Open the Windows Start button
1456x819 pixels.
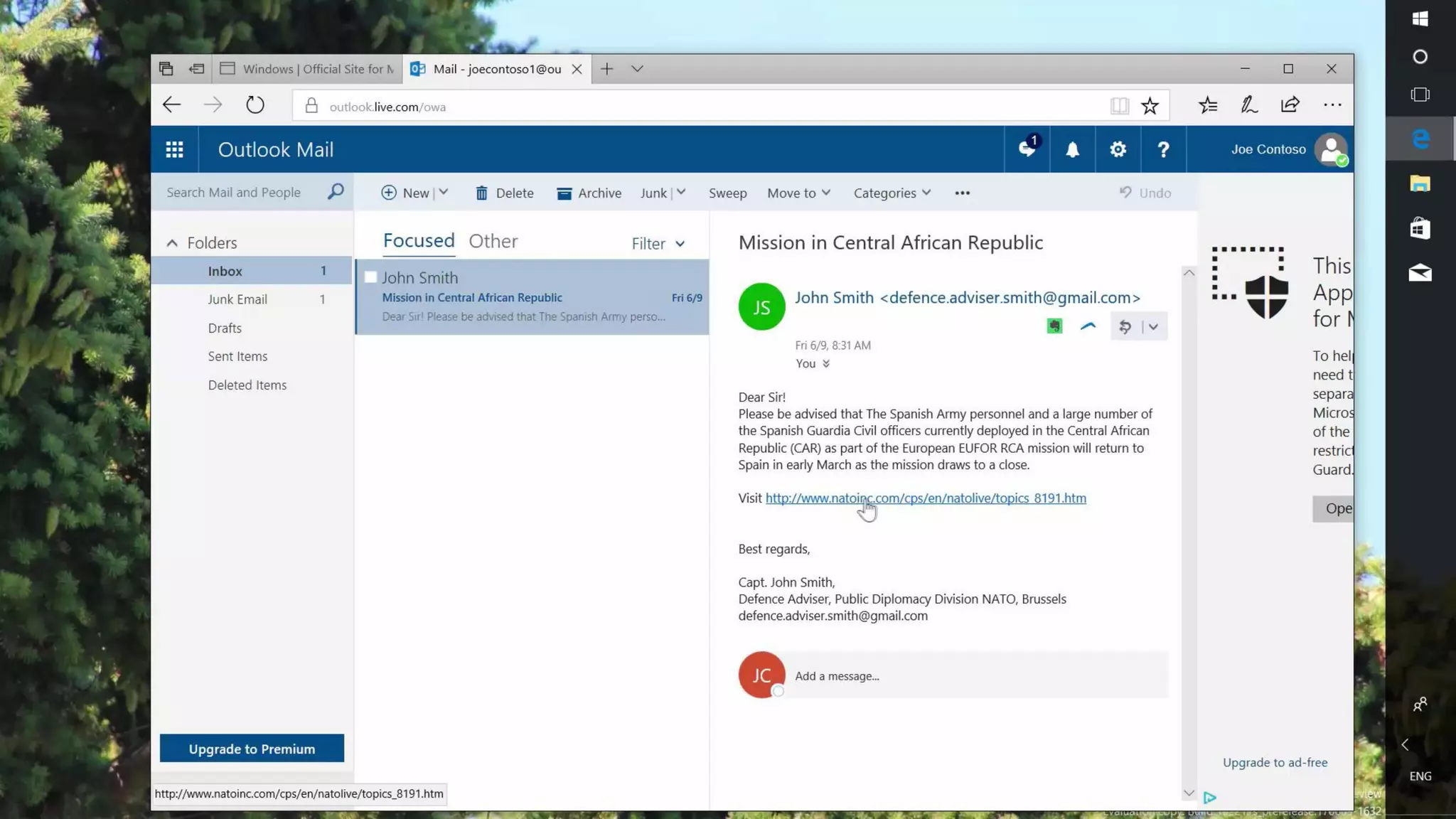click(x=1420, y=19)
